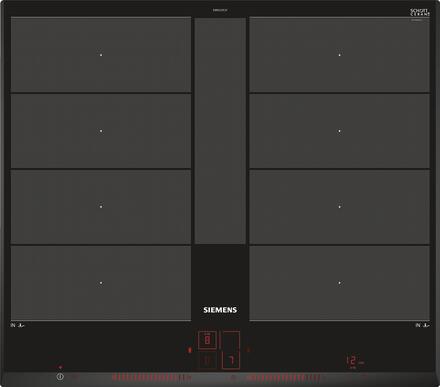The height and width of the screenshot is (387, 440).
Task: Tap the red indicator right of zone displays
Action: [248, 349]
